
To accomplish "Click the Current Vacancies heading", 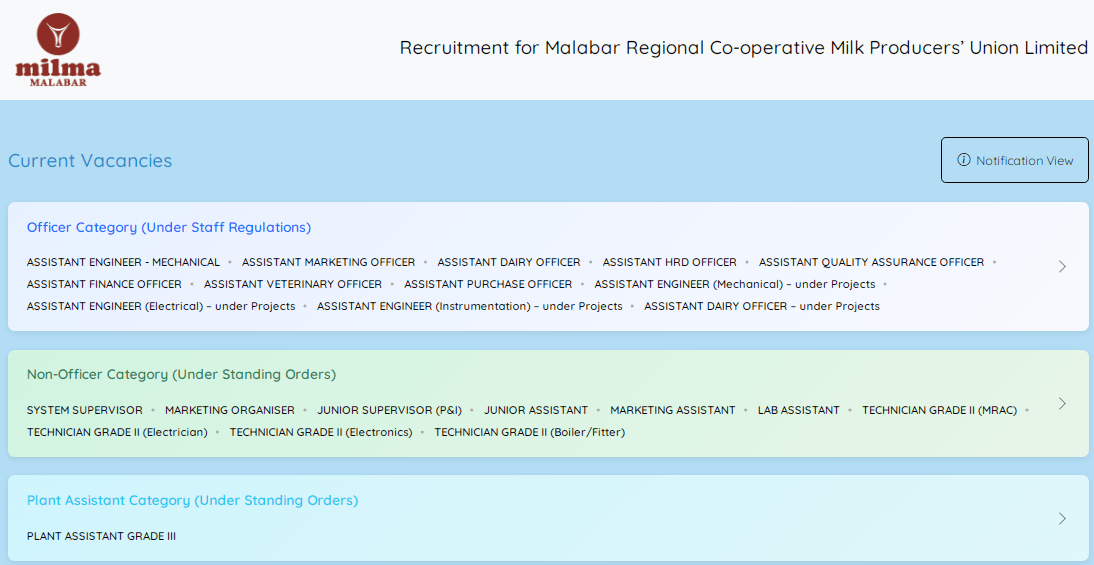I will (x=90, y=160).
